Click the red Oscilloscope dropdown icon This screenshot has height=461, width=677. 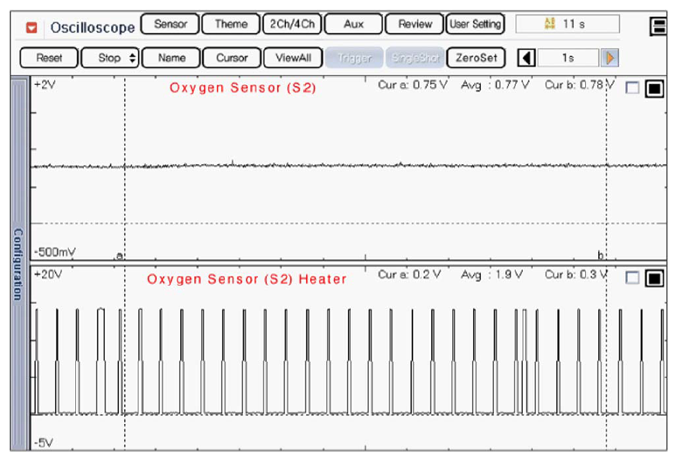coord(32,25)
